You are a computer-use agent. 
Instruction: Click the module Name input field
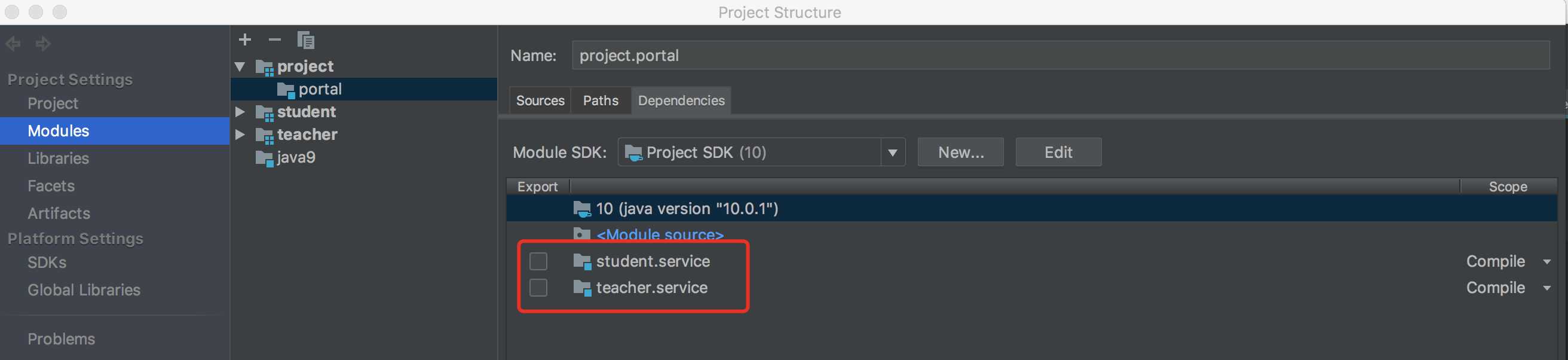[x=1060, y=56]
